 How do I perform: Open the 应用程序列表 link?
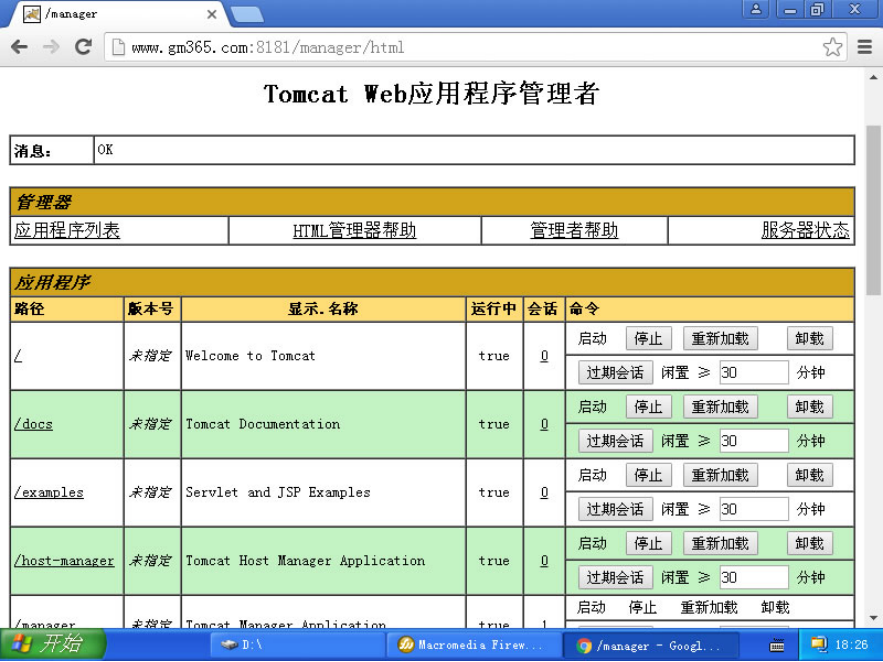(67, 230)
